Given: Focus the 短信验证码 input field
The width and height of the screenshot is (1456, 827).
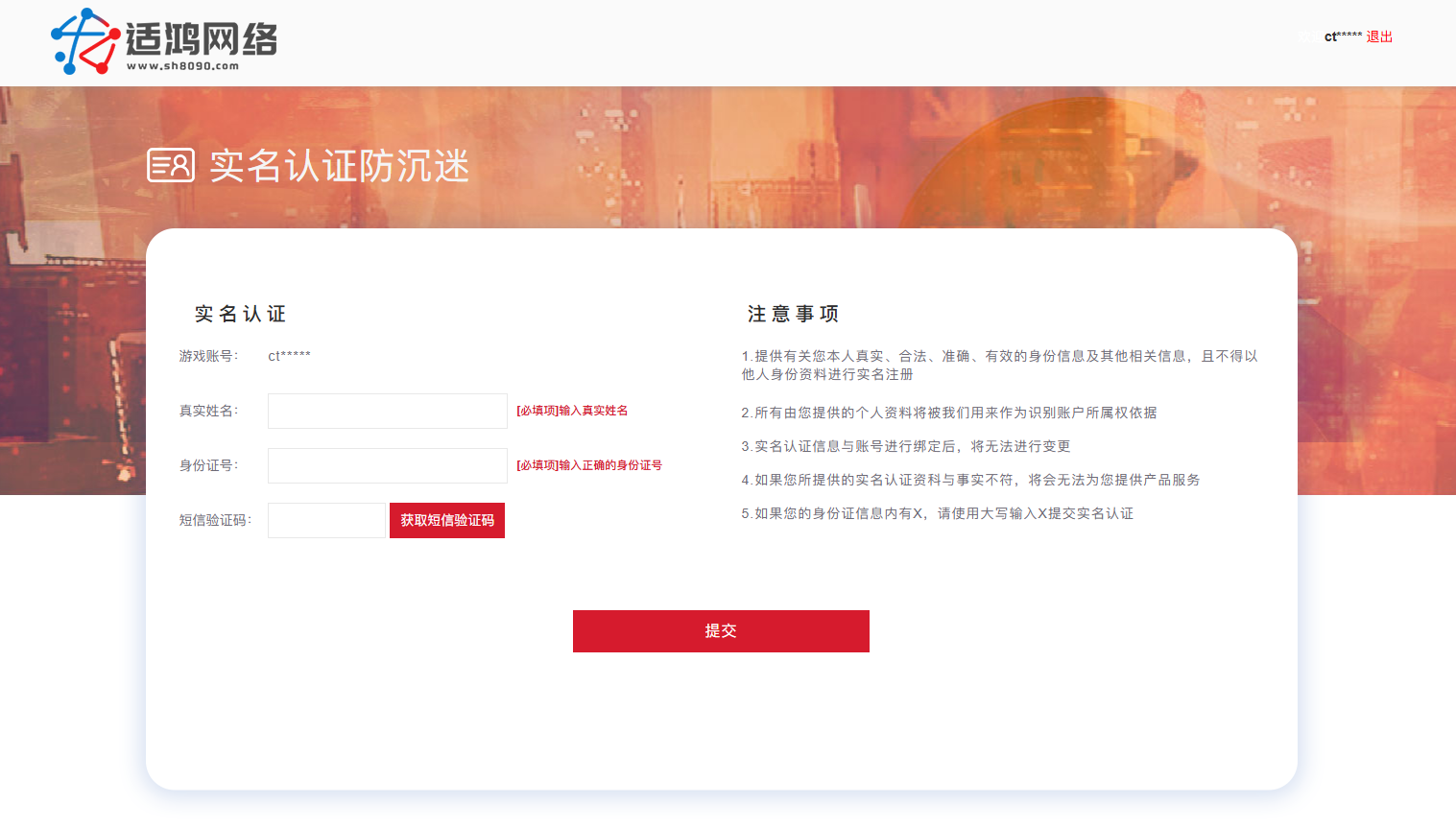Looking at the screenshot, I should click(x=326, y=520).
